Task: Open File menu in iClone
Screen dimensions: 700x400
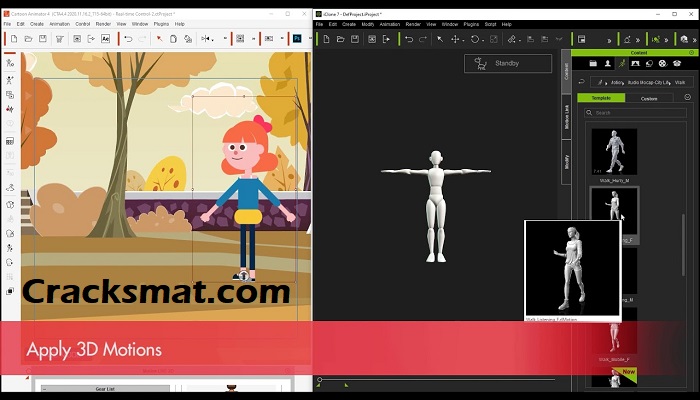Action: pos(319,24)
